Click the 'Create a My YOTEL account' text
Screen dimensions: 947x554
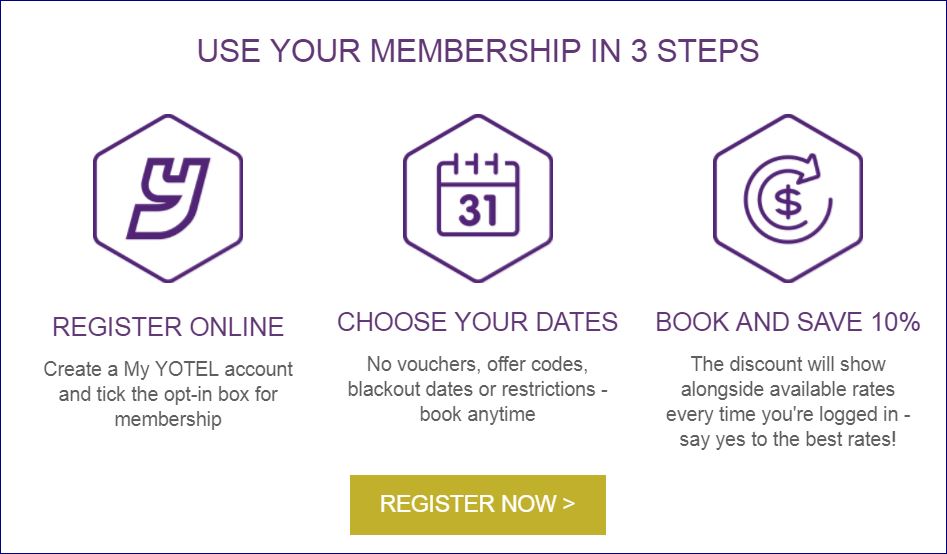tap(168, 369)
